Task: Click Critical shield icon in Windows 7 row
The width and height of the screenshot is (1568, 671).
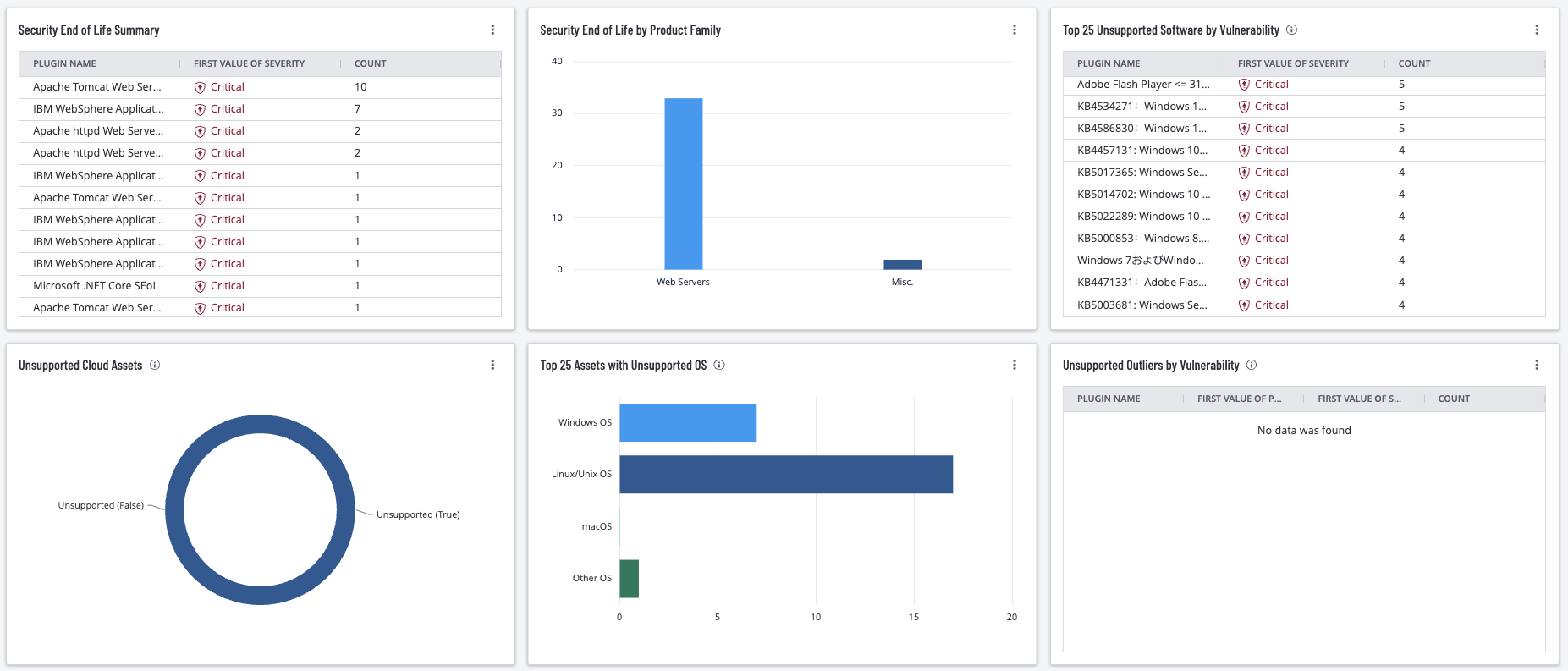Action: 1244,261
